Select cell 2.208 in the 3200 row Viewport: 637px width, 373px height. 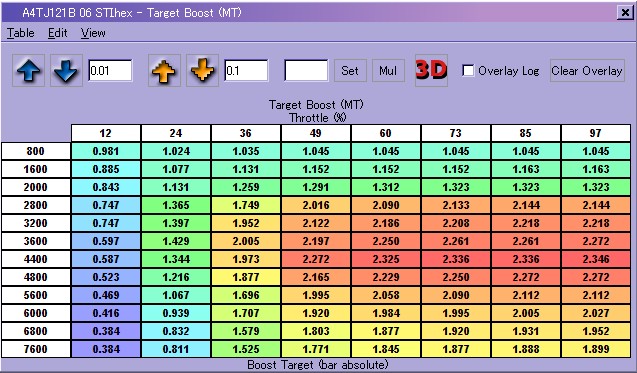(x=456, y=223)
